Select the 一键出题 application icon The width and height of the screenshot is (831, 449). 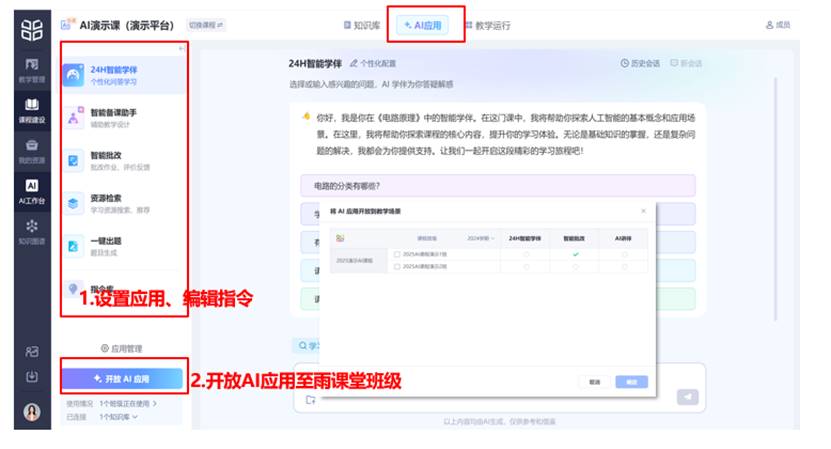pos(74,245)
